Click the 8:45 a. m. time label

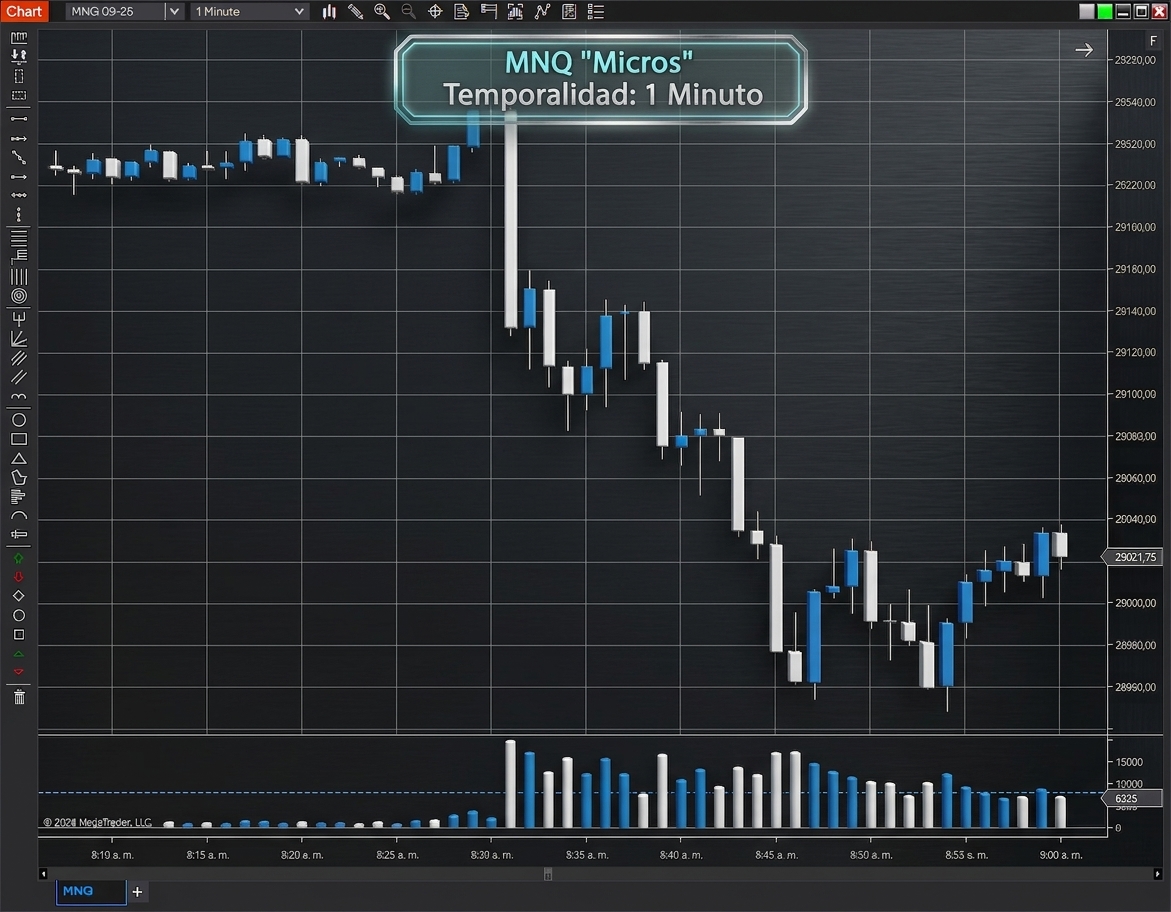point(776,854)
